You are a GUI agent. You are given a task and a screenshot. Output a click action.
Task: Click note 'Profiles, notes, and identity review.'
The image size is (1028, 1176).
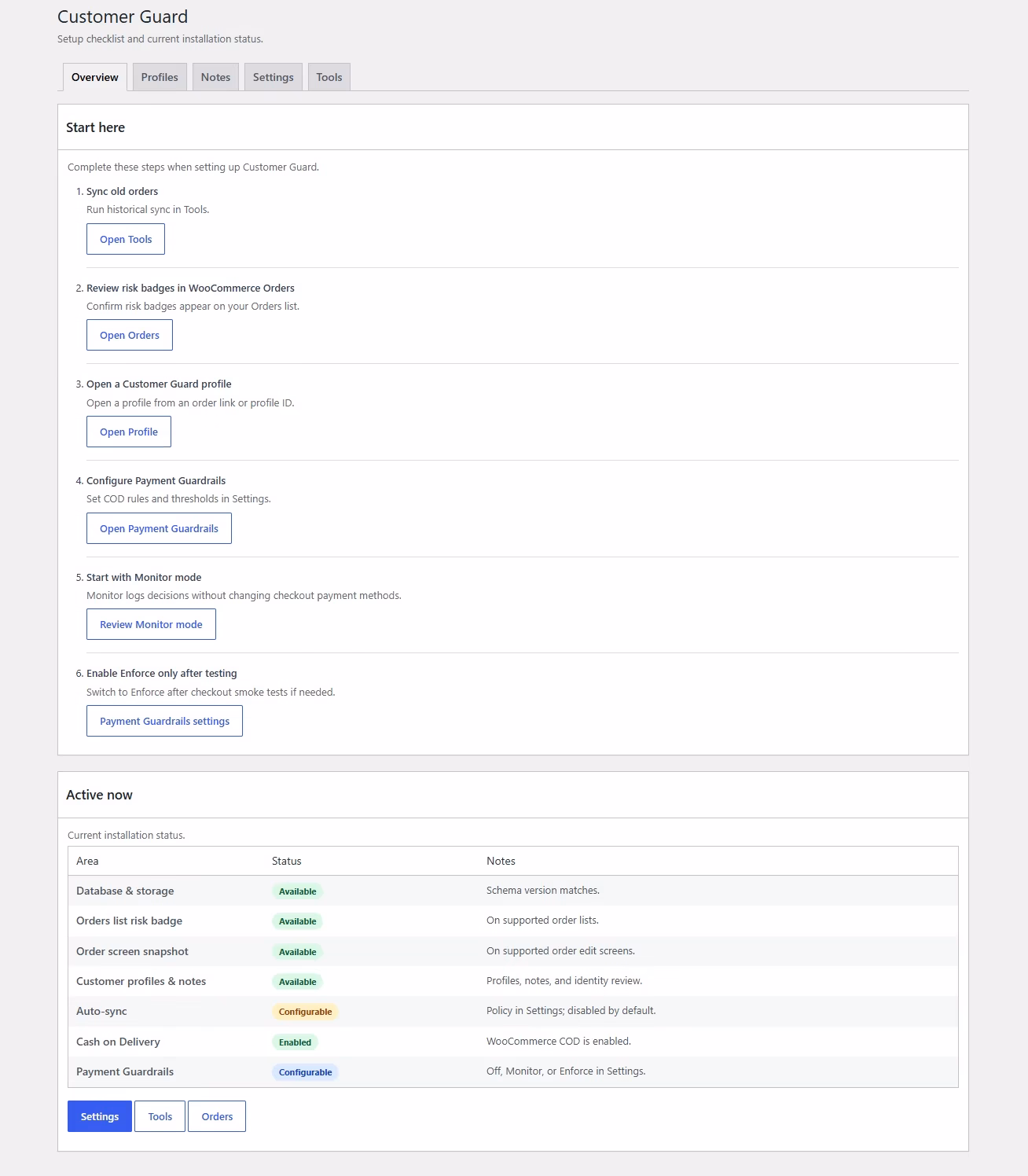(x=564, y=981)
